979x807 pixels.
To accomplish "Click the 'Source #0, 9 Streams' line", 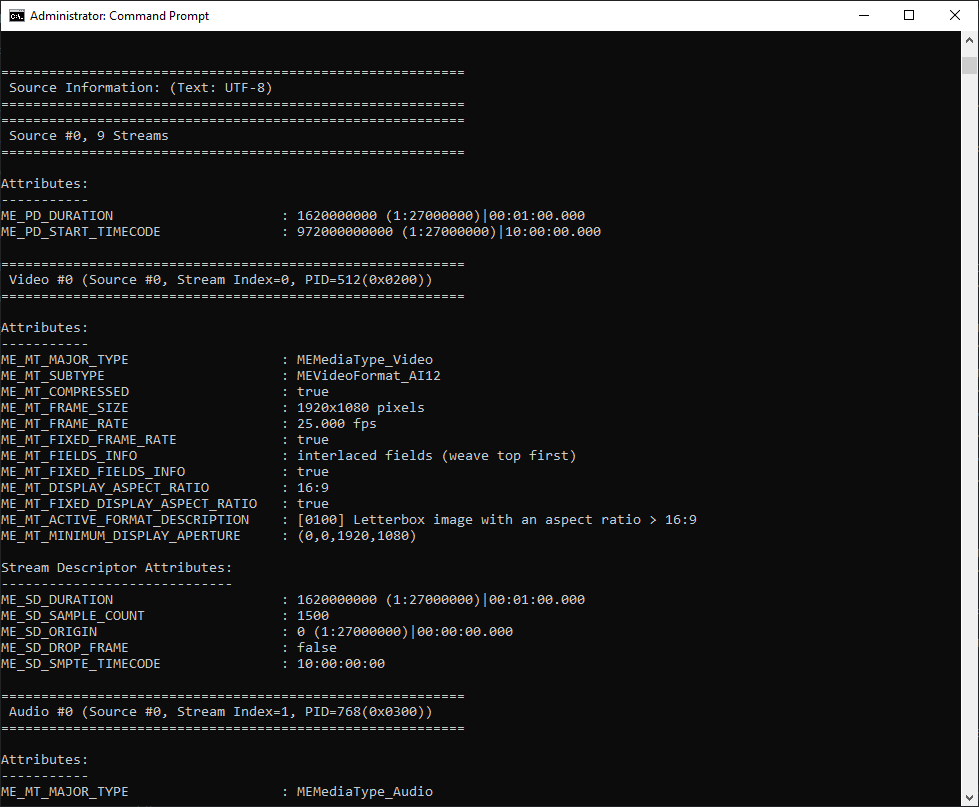I will point(89,136).
